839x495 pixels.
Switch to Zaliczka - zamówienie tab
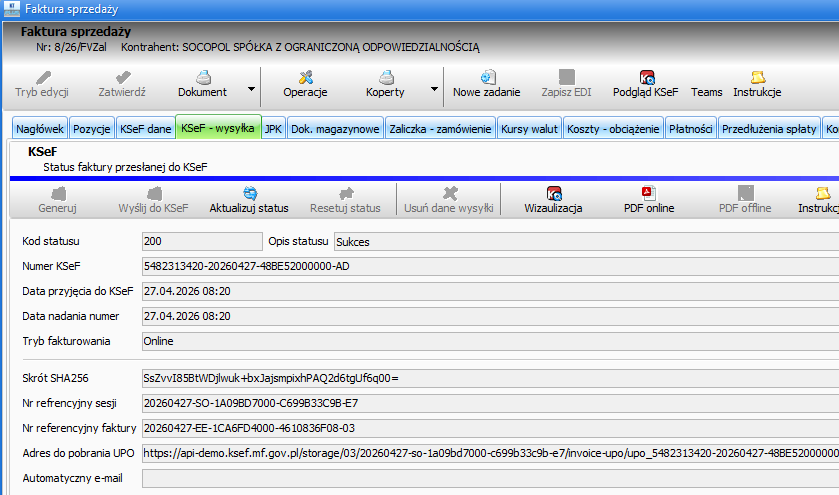point(440,128)
